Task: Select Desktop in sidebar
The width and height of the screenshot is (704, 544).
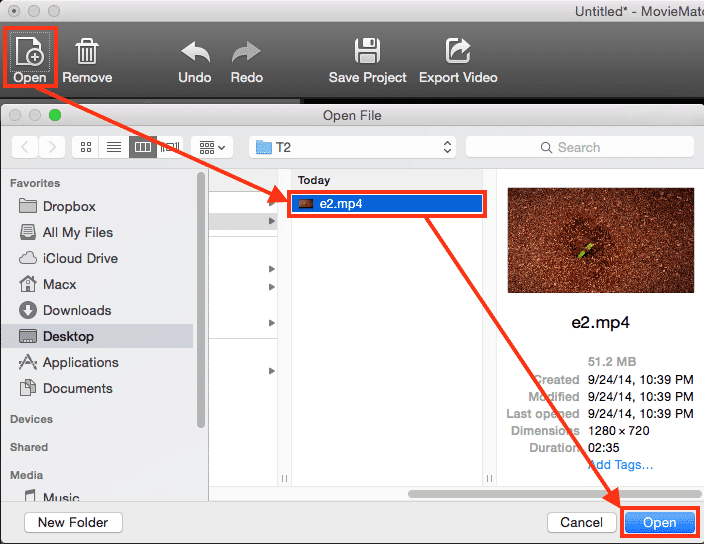Action: (98, 336)
